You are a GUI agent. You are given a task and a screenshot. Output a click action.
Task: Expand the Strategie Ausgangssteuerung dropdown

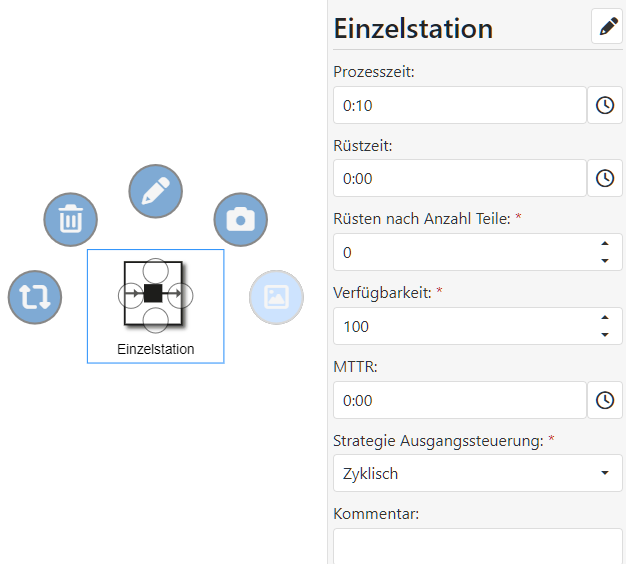pyautogui.click(x=478, y=473)
